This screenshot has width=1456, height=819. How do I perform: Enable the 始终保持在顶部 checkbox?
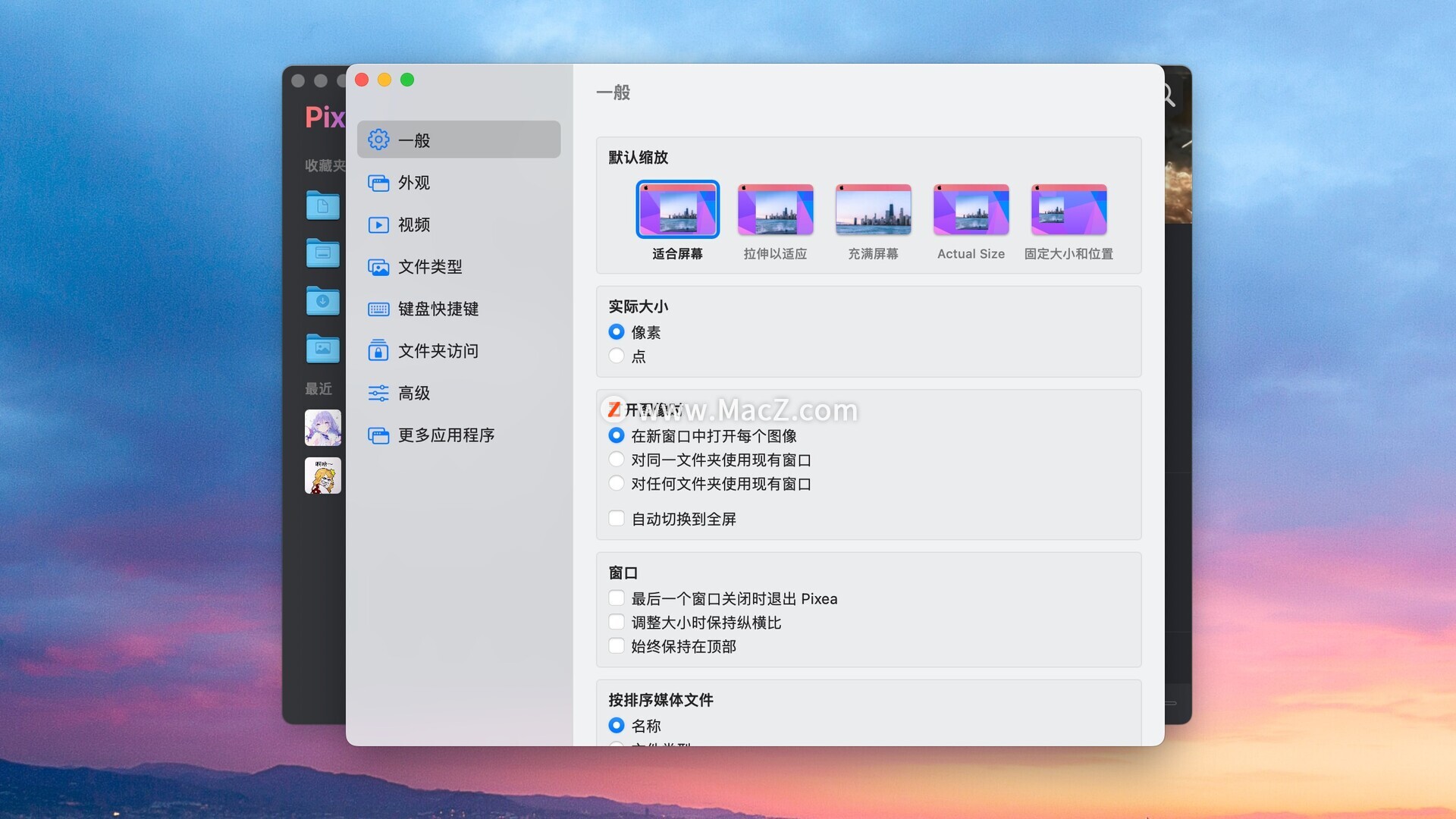[x=617, y=646]
